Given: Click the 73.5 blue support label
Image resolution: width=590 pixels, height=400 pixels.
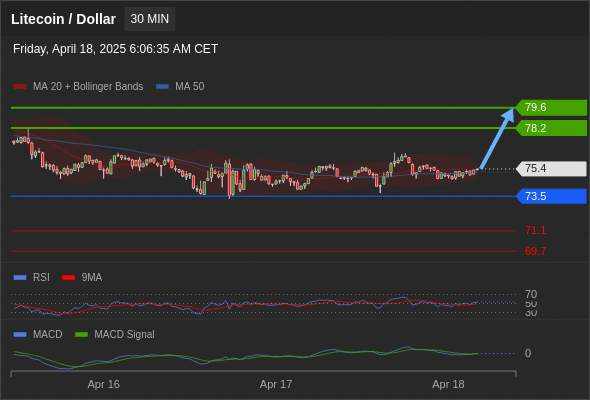Looking at the screenshot, I should [x=551, y=196].
